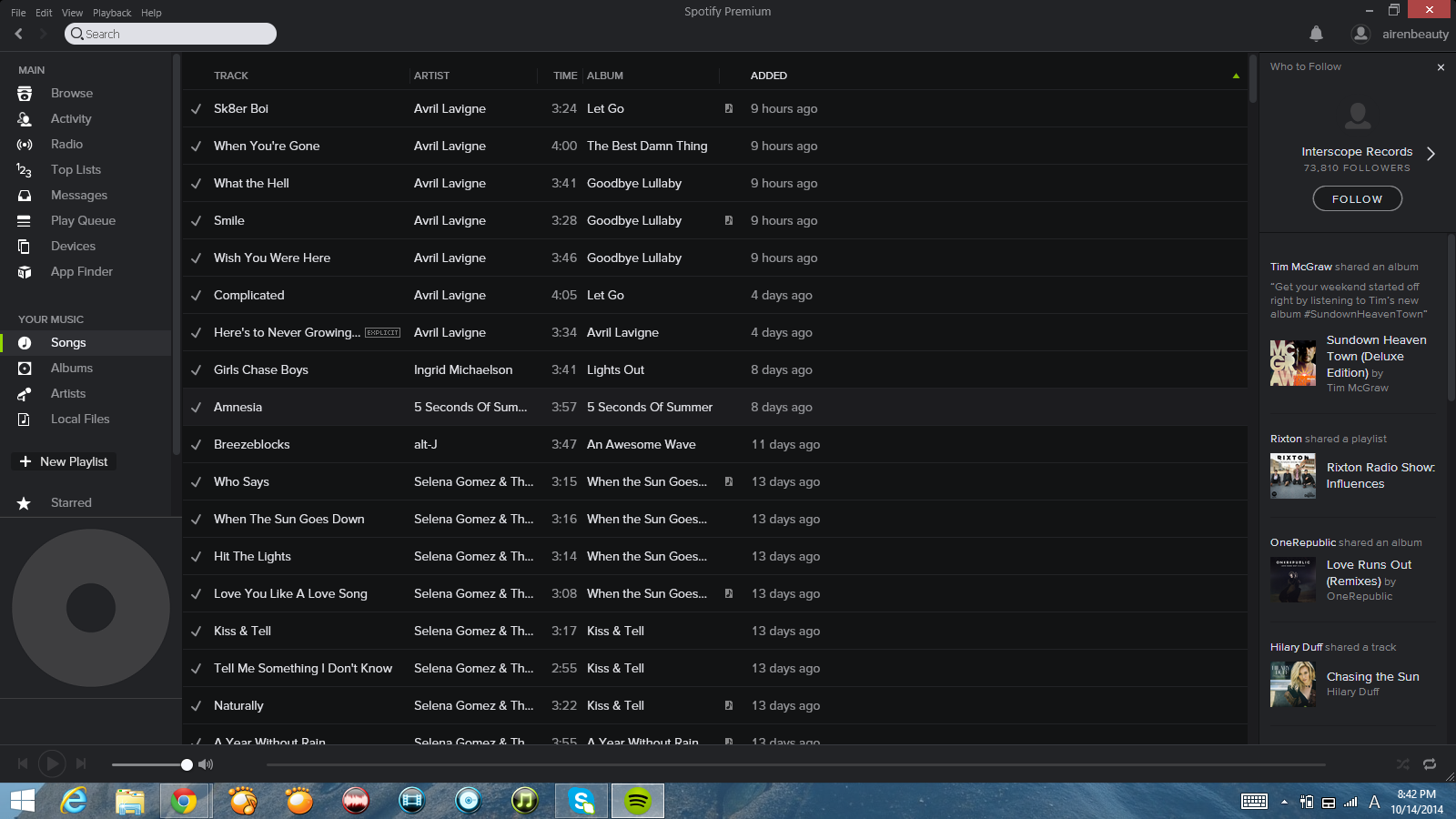The width and height of the screenshot is (1456, 819).
Task: Open the View menu
Action: pos(72,13)
